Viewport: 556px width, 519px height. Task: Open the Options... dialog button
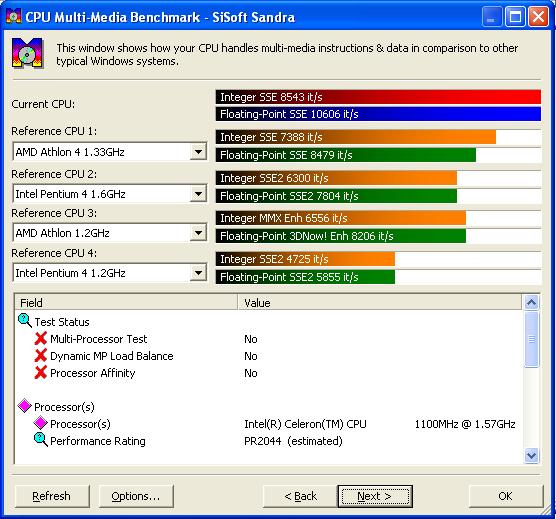[136, 496]
